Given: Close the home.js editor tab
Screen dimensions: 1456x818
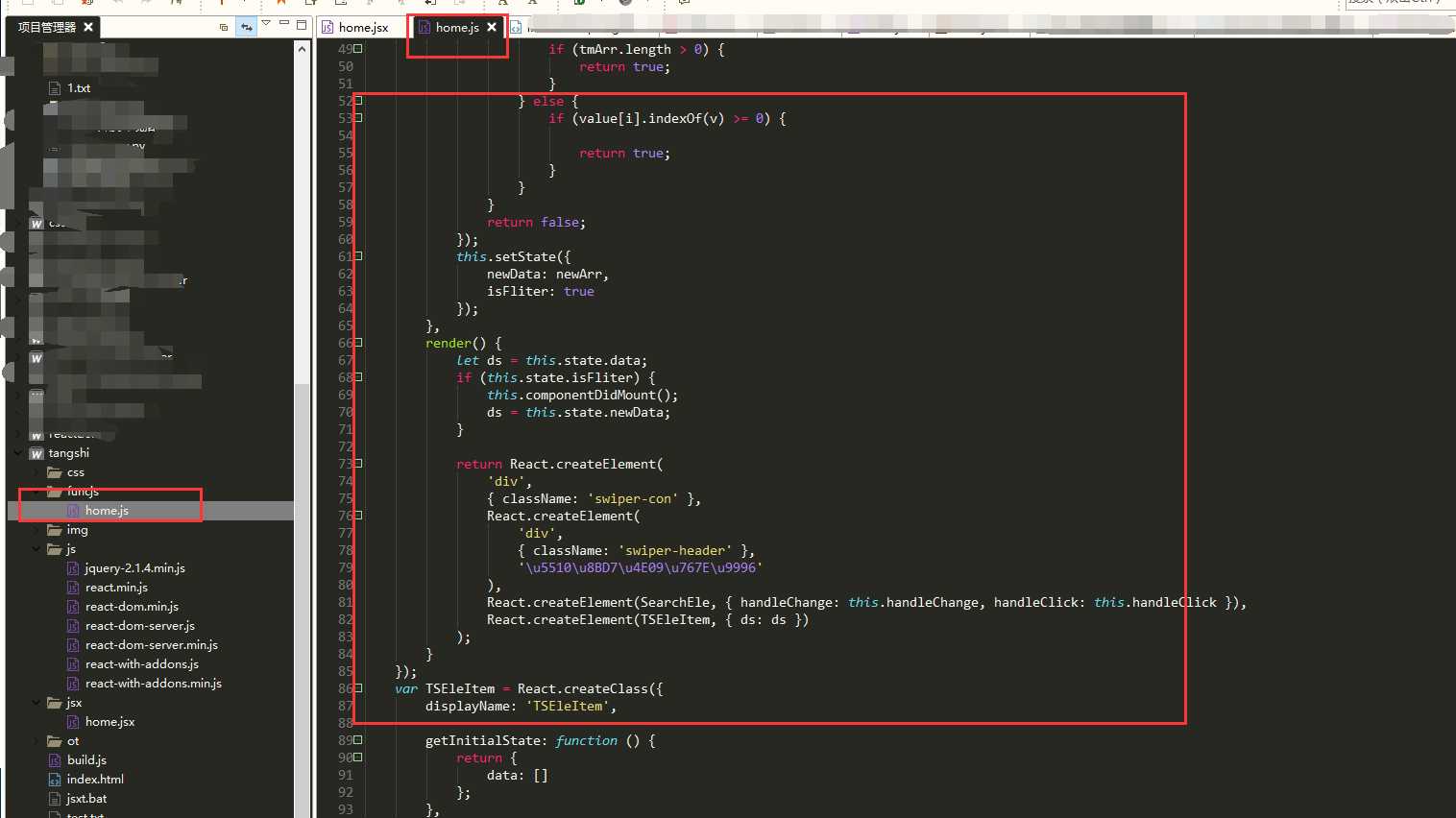Looking at the screenshot, I should click(492, 27).
